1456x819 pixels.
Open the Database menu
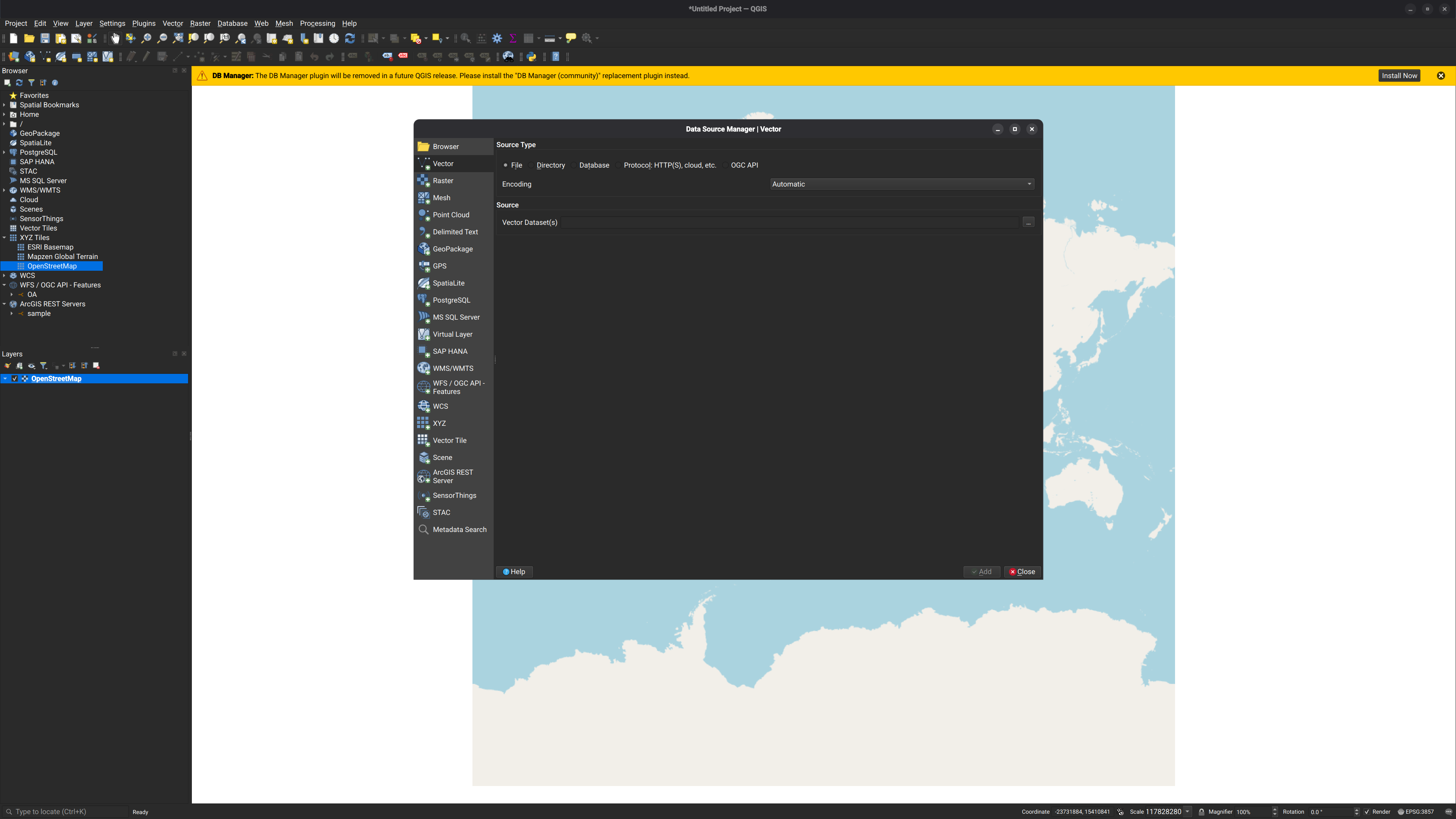pyautogui.click(x=232, y=23)
